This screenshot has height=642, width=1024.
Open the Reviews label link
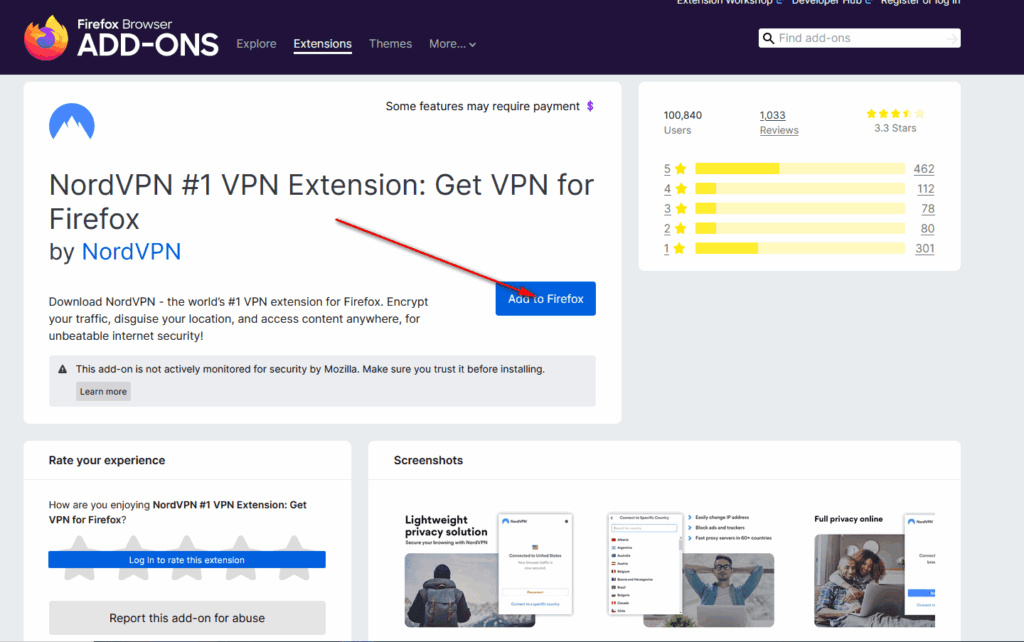779,130
